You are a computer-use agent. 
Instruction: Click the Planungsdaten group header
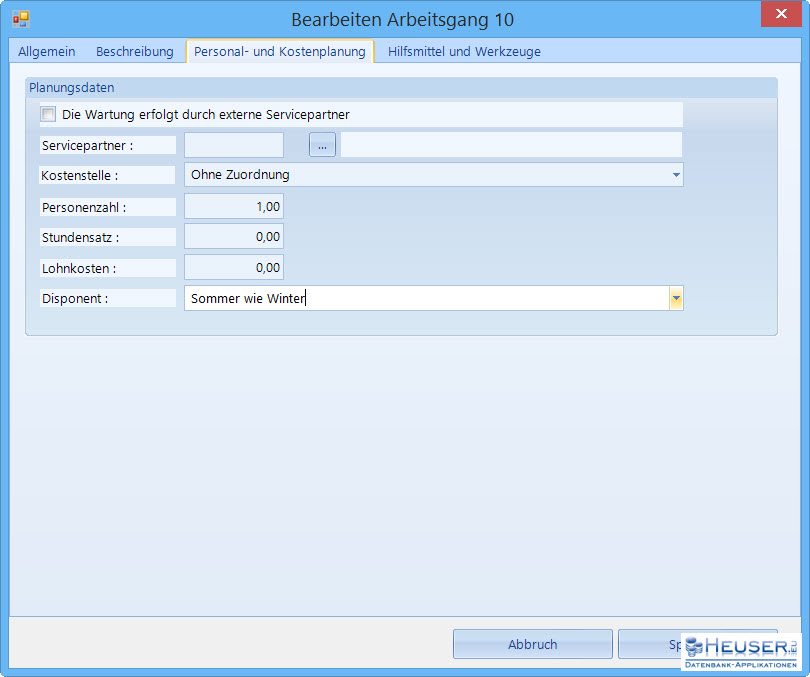pyautogui.click(x=72, y=88)
